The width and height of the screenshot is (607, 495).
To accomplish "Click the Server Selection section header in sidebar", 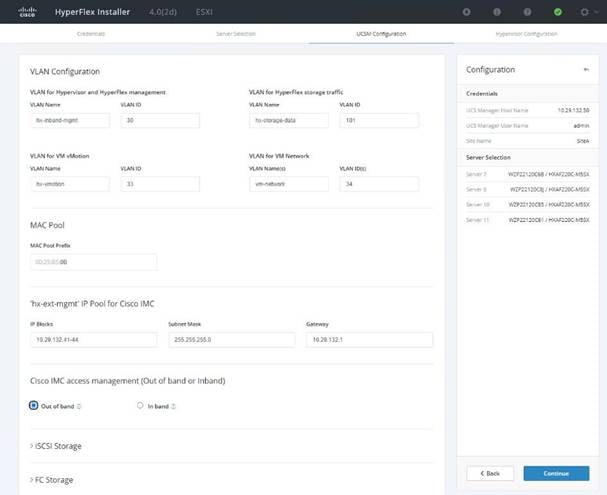I will 488,158.
